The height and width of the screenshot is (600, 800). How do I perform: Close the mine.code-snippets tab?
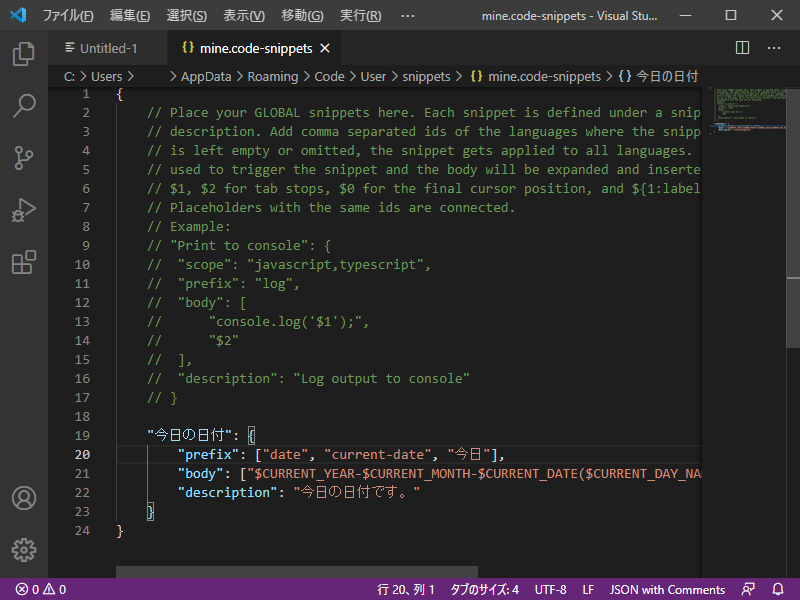(324, 48)
